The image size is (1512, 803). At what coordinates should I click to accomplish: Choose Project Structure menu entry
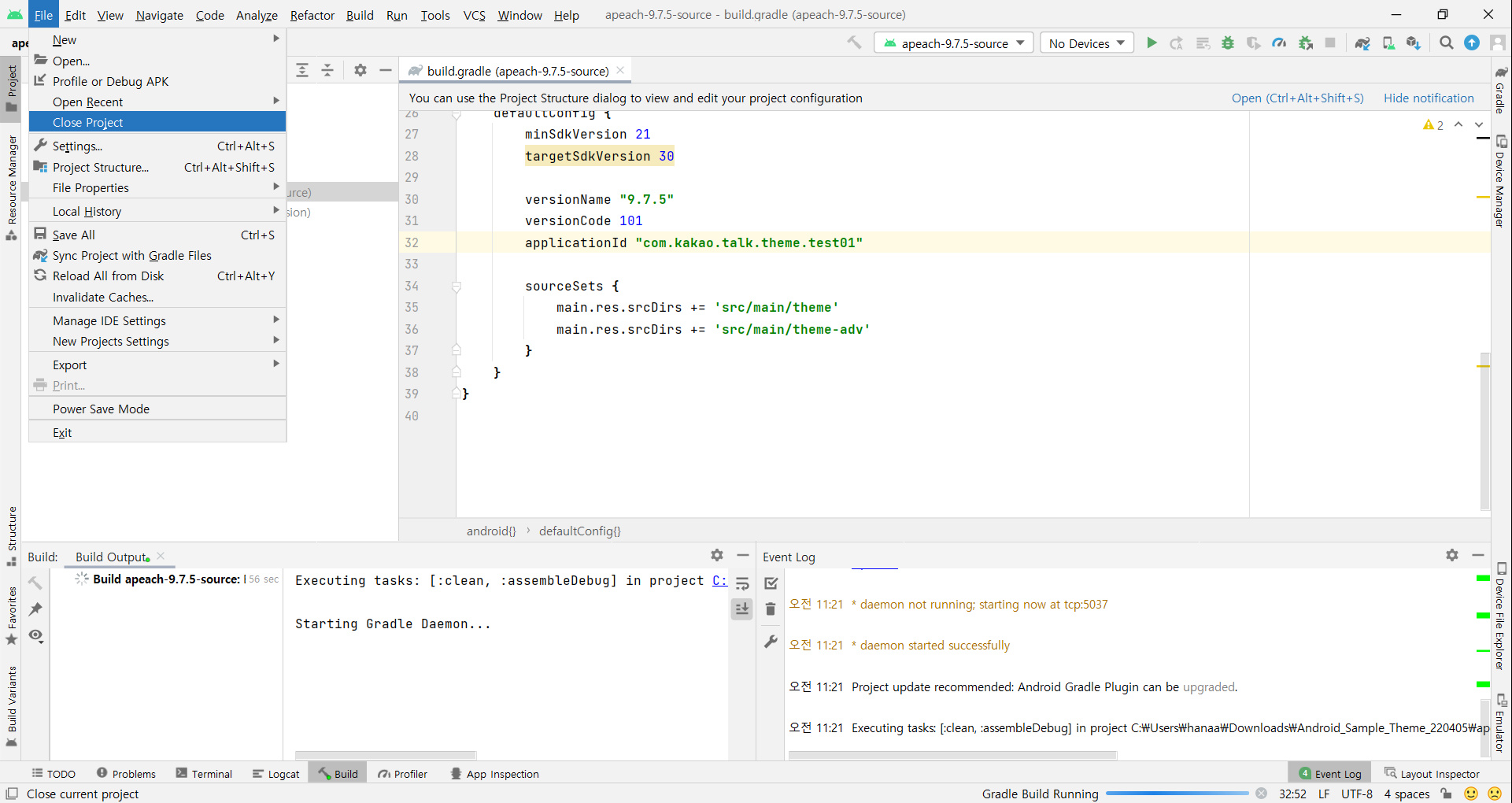(x=157, y=167)
